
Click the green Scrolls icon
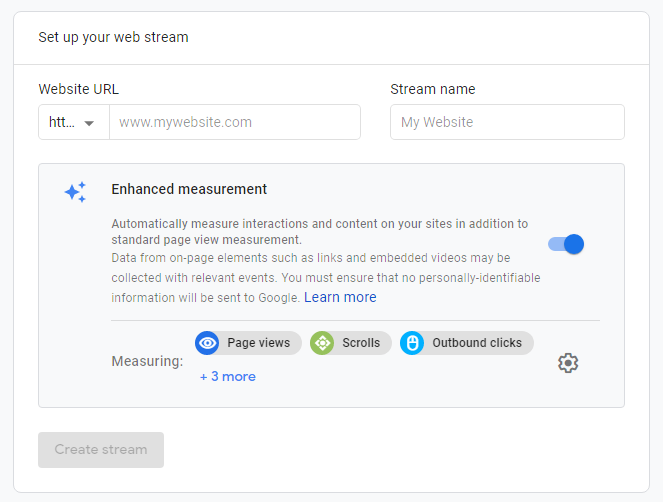pyautogui.click(x=322, y=343)
